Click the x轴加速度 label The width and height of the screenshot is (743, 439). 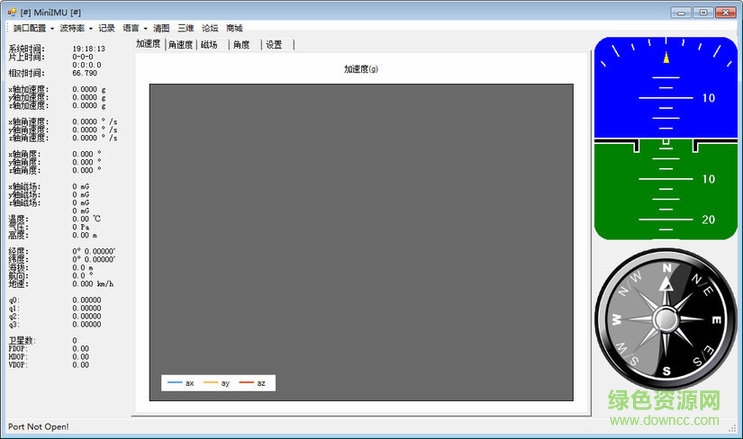click(28, 89)
